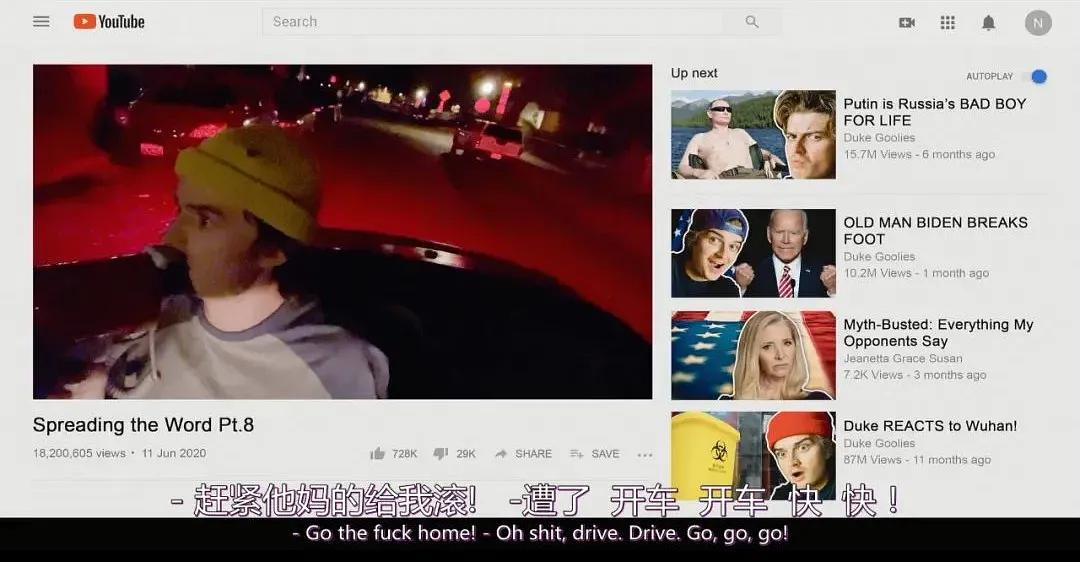Share the Spreading the Word video

(x=523, y=454)
